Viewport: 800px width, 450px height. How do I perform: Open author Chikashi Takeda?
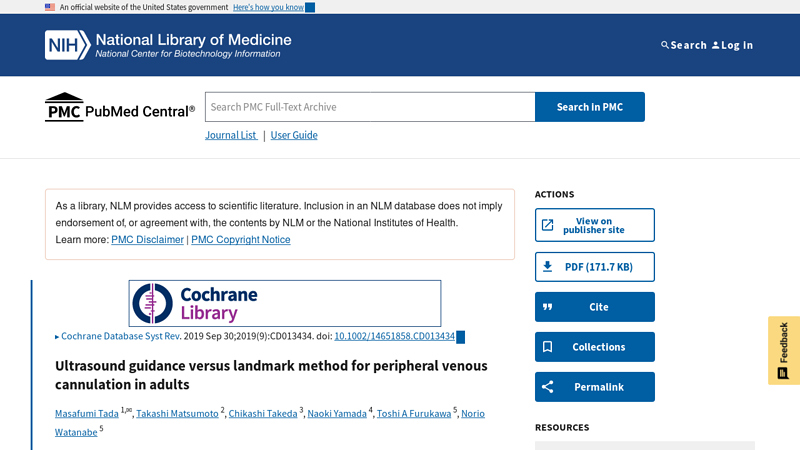(x=263, y=414)
